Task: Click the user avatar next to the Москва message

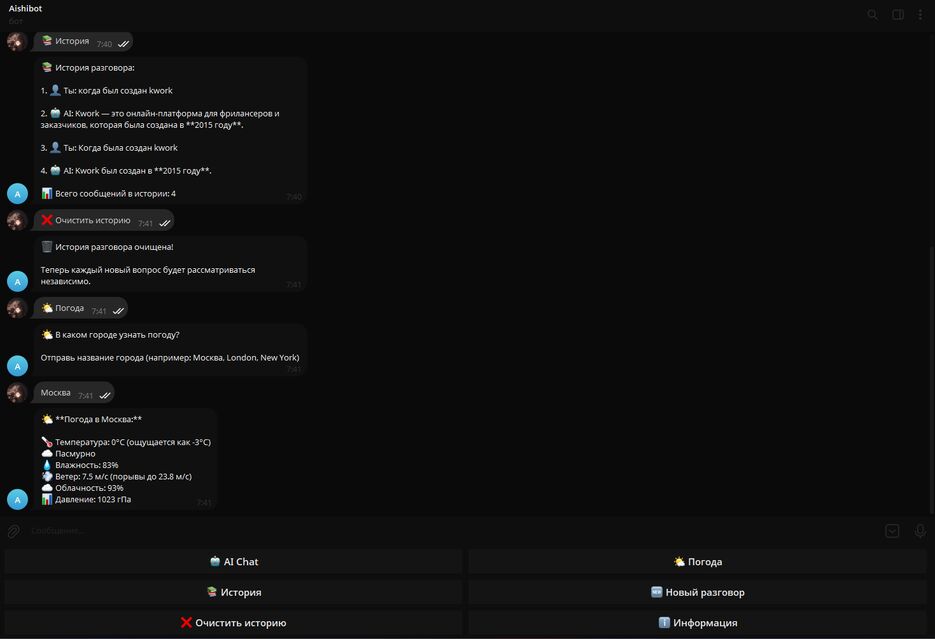Action: (x=17, y=393)
